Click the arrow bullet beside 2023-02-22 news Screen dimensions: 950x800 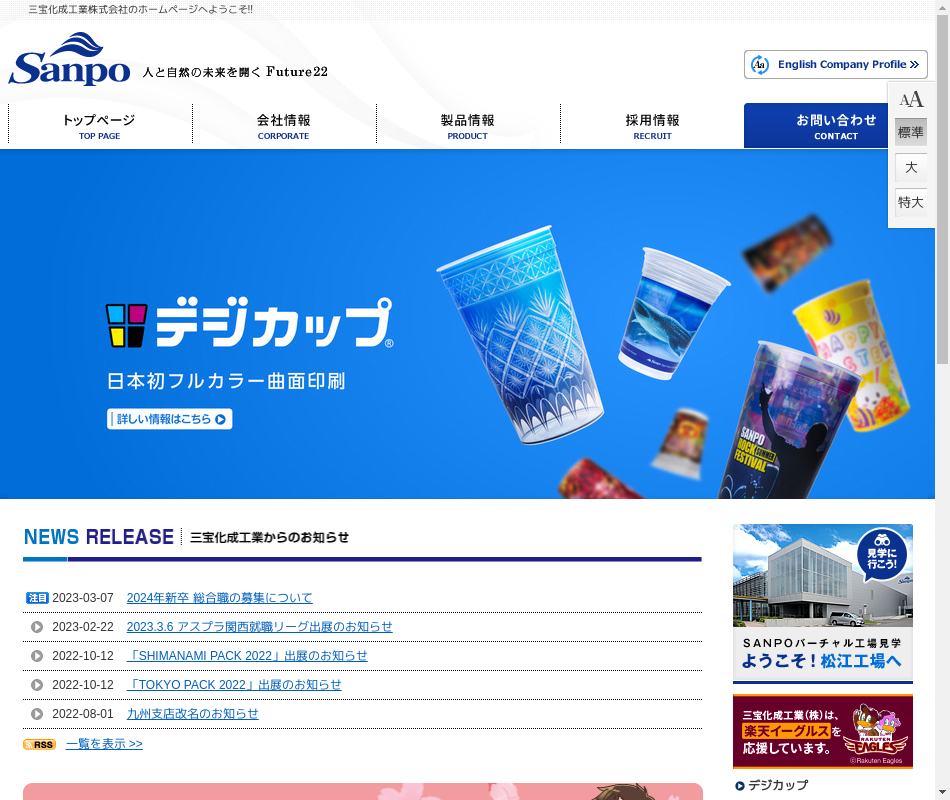click(37, 627)
